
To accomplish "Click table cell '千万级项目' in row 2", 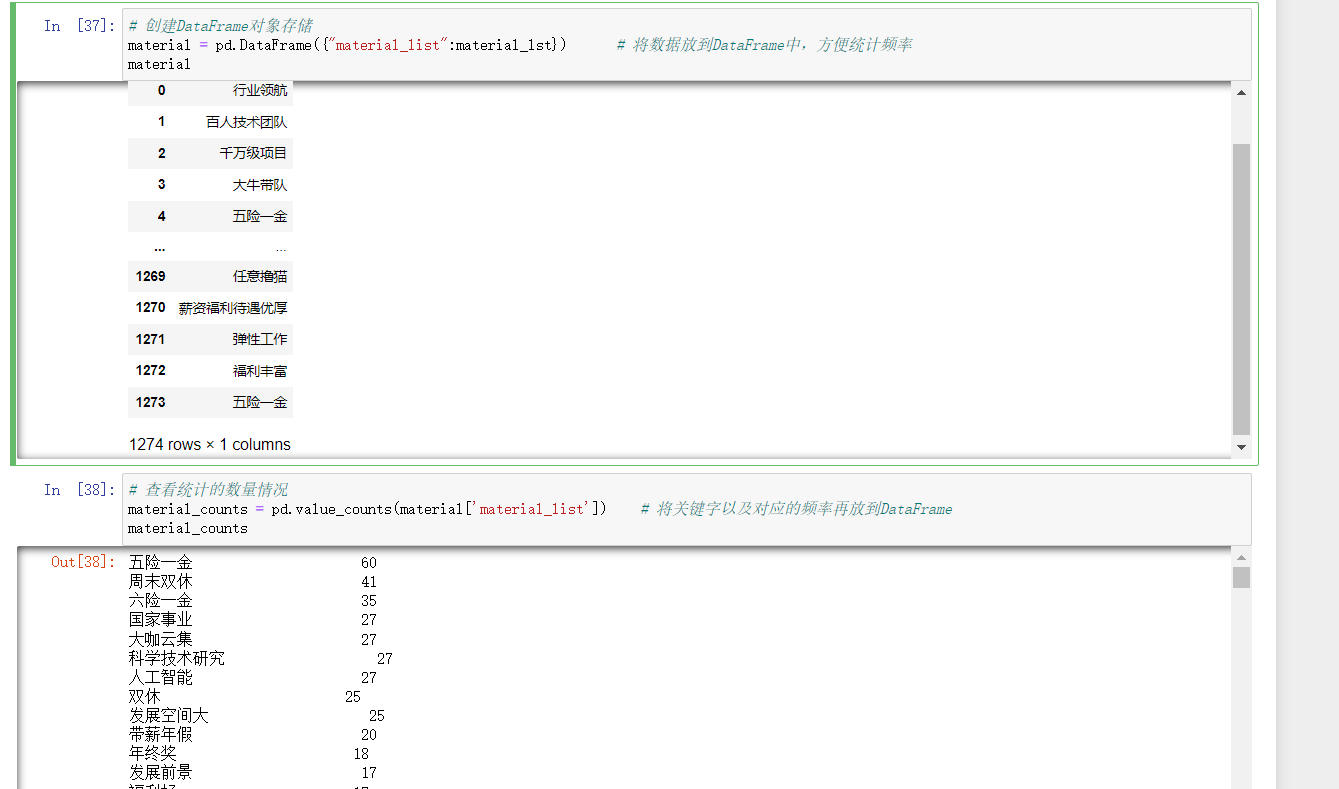I will 253,153.
